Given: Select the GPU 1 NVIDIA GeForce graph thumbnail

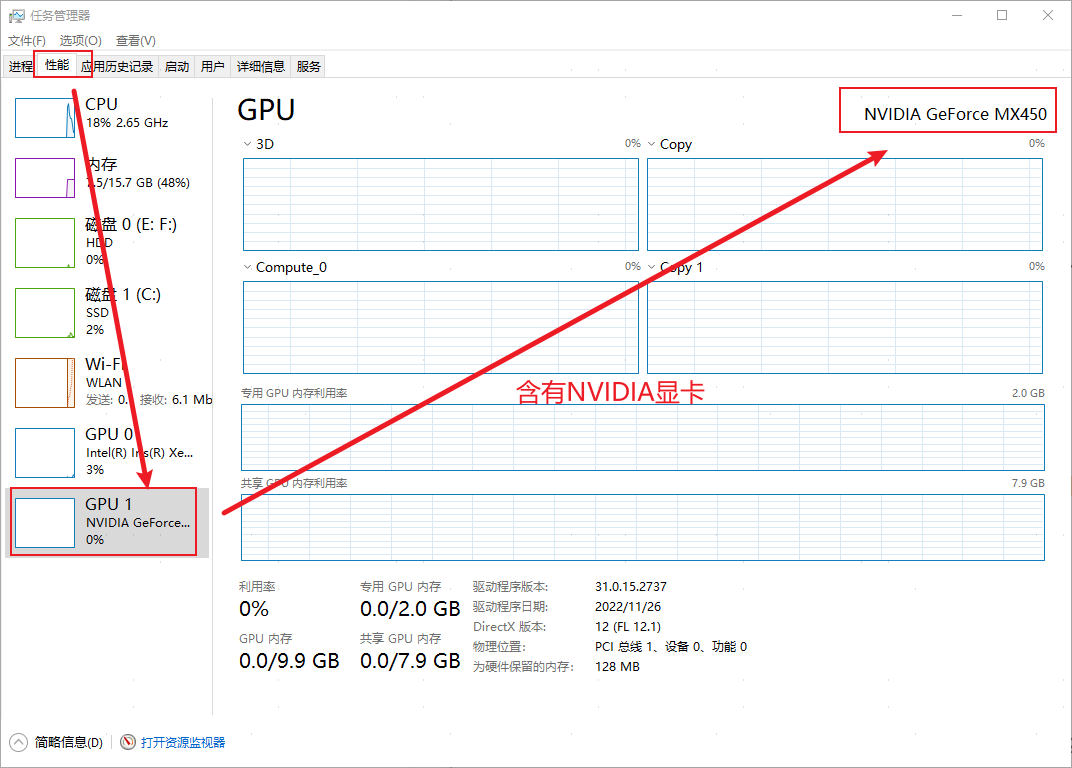Looking at the screenshot, I should (45, 523).
